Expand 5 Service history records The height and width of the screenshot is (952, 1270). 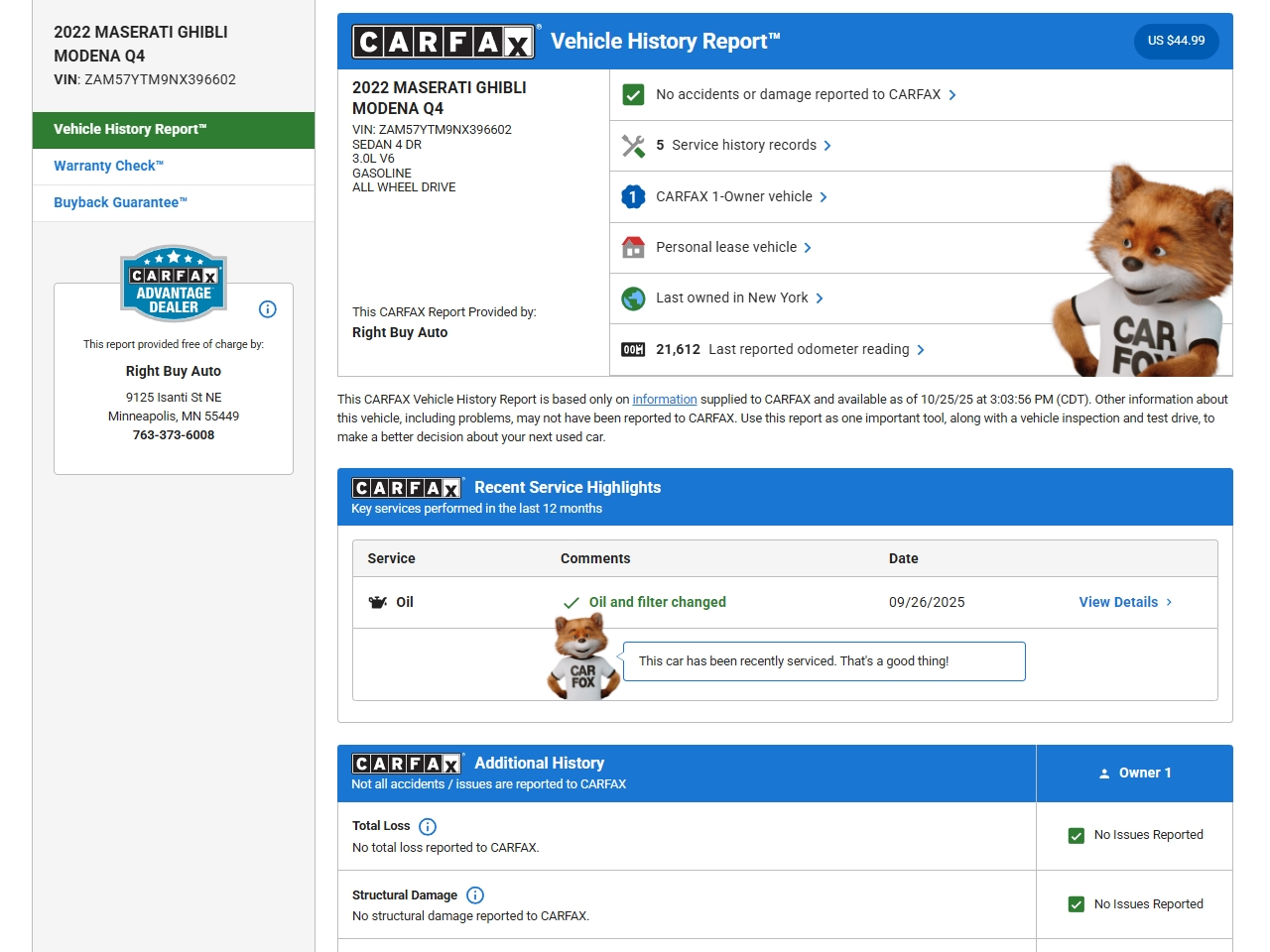[744, 146]
